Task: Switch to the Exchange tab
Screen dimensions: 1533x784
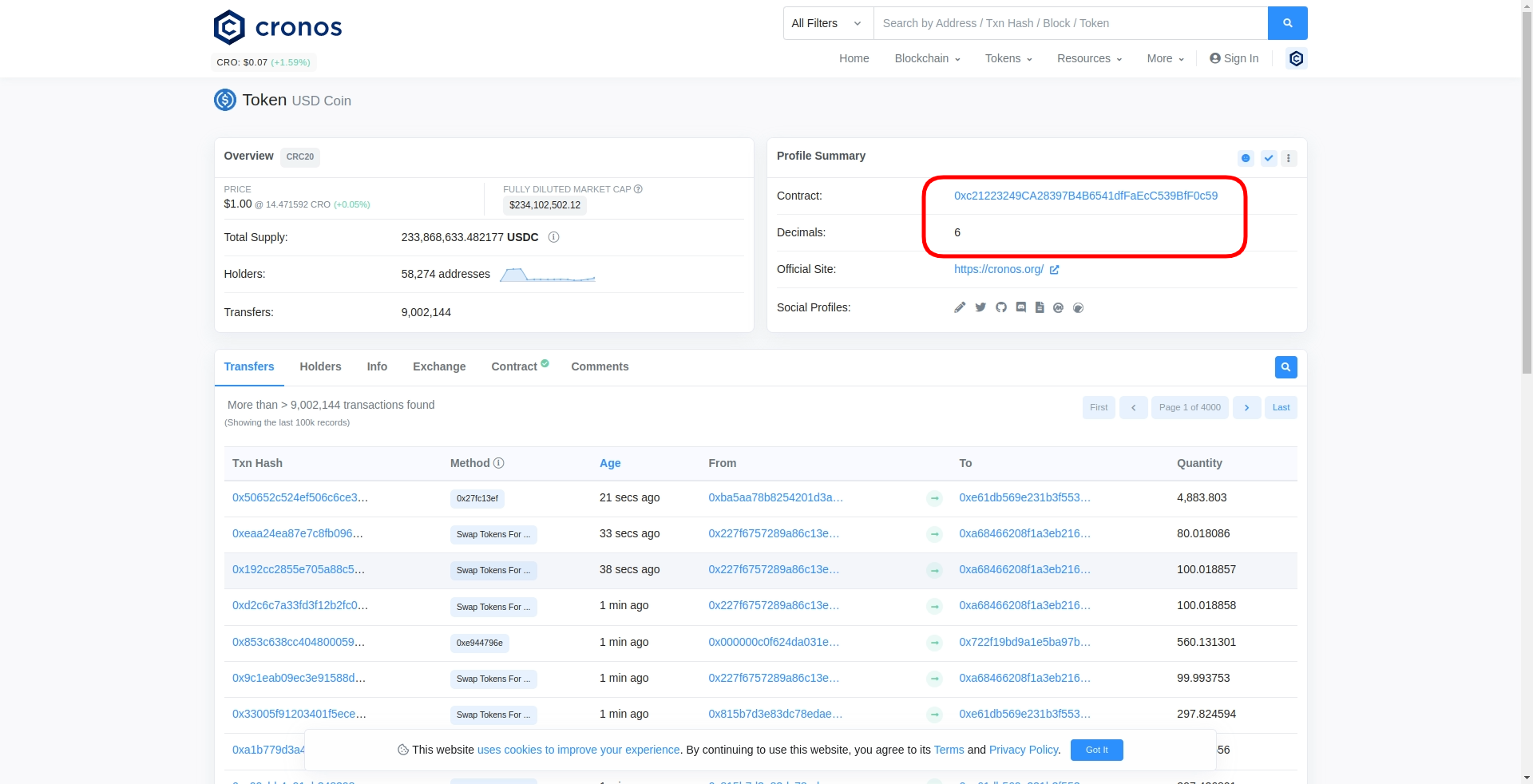Action: tap(439, 366)
